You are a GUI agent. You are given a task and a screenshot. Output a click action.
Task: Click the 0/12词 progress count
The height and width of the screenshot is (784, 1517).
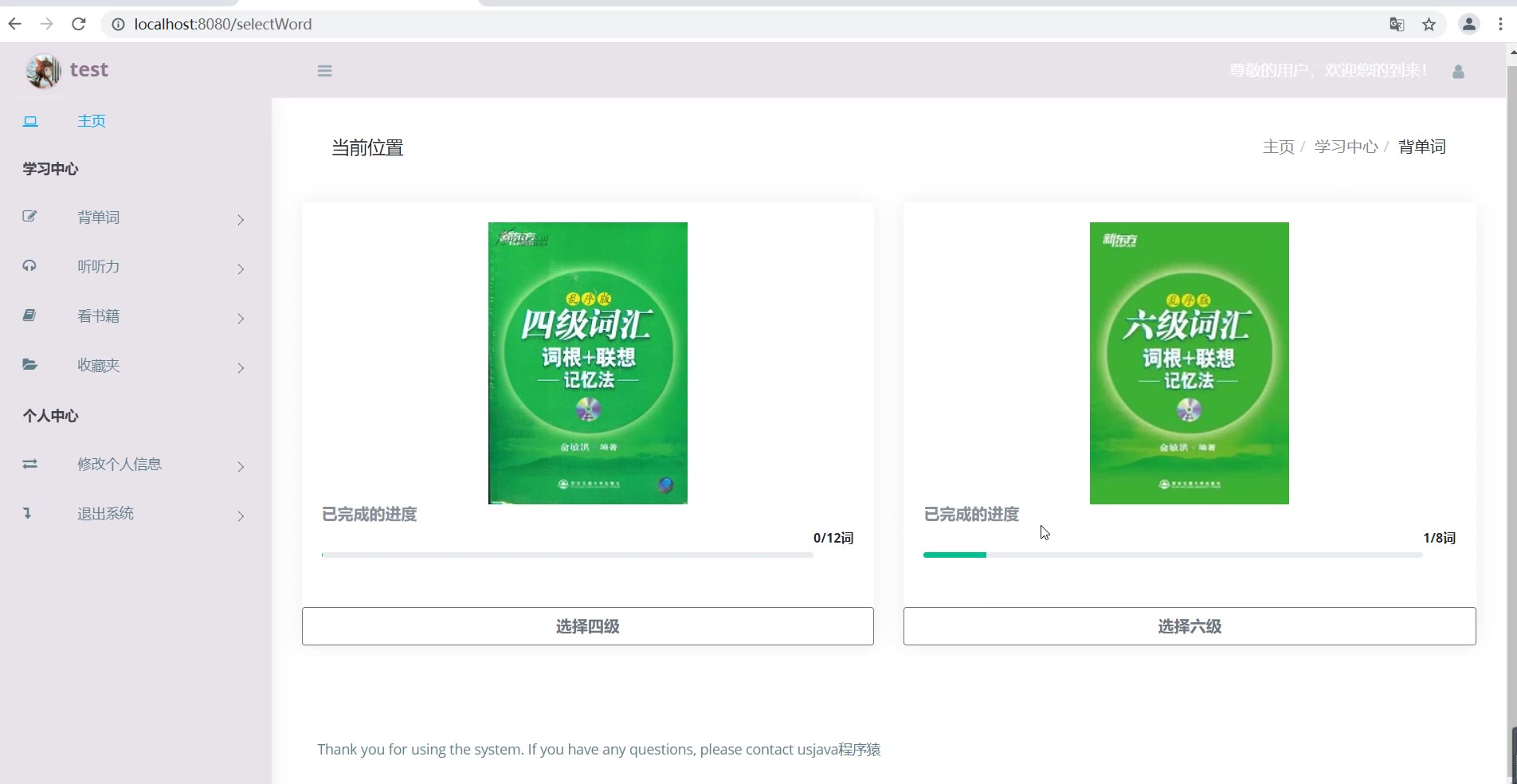833,538
